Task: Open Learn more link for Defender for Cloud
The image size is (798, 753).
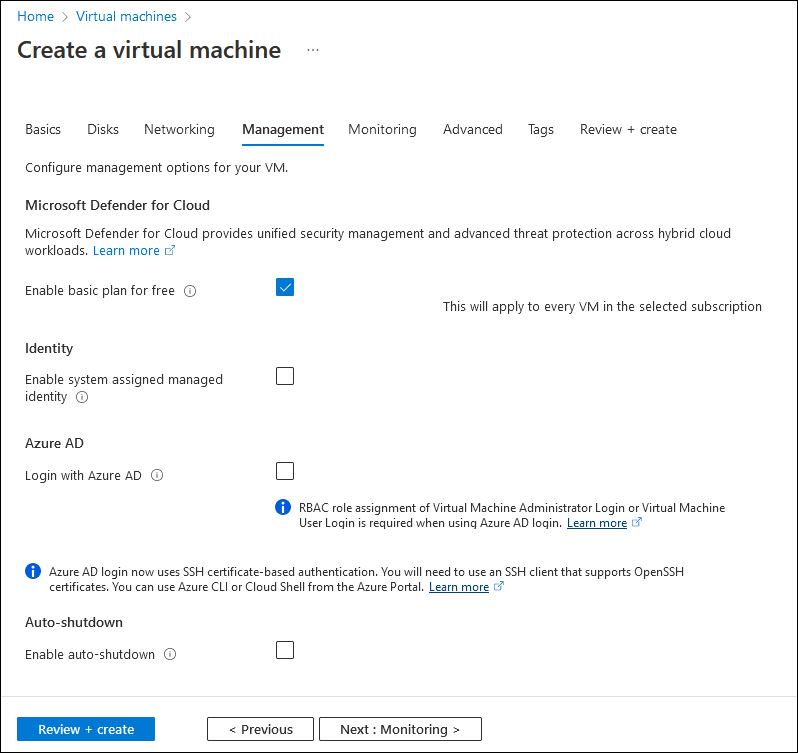Action: [x=126, y=250]
